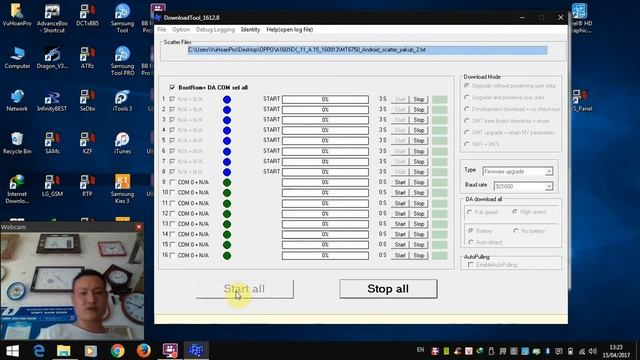Open the SAMs desktop icon

pyautogui.click(x=52, y=143)
